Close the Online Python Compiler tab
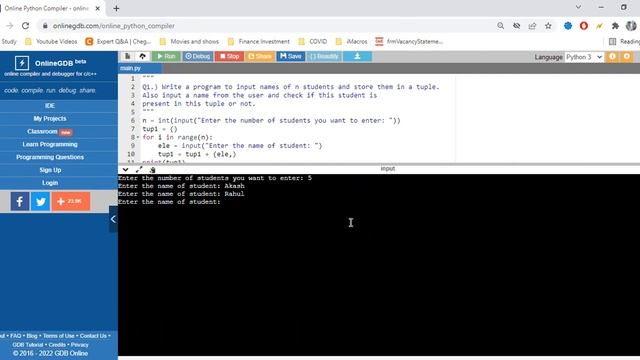The image size is (640, 360). click(x=98, y=8)
